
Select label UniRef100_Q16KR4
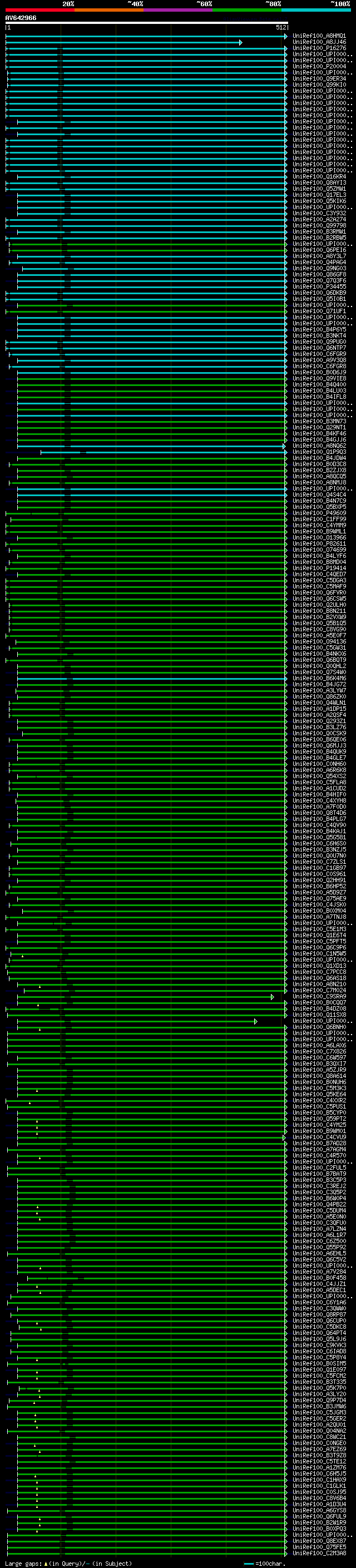[319, 176]
